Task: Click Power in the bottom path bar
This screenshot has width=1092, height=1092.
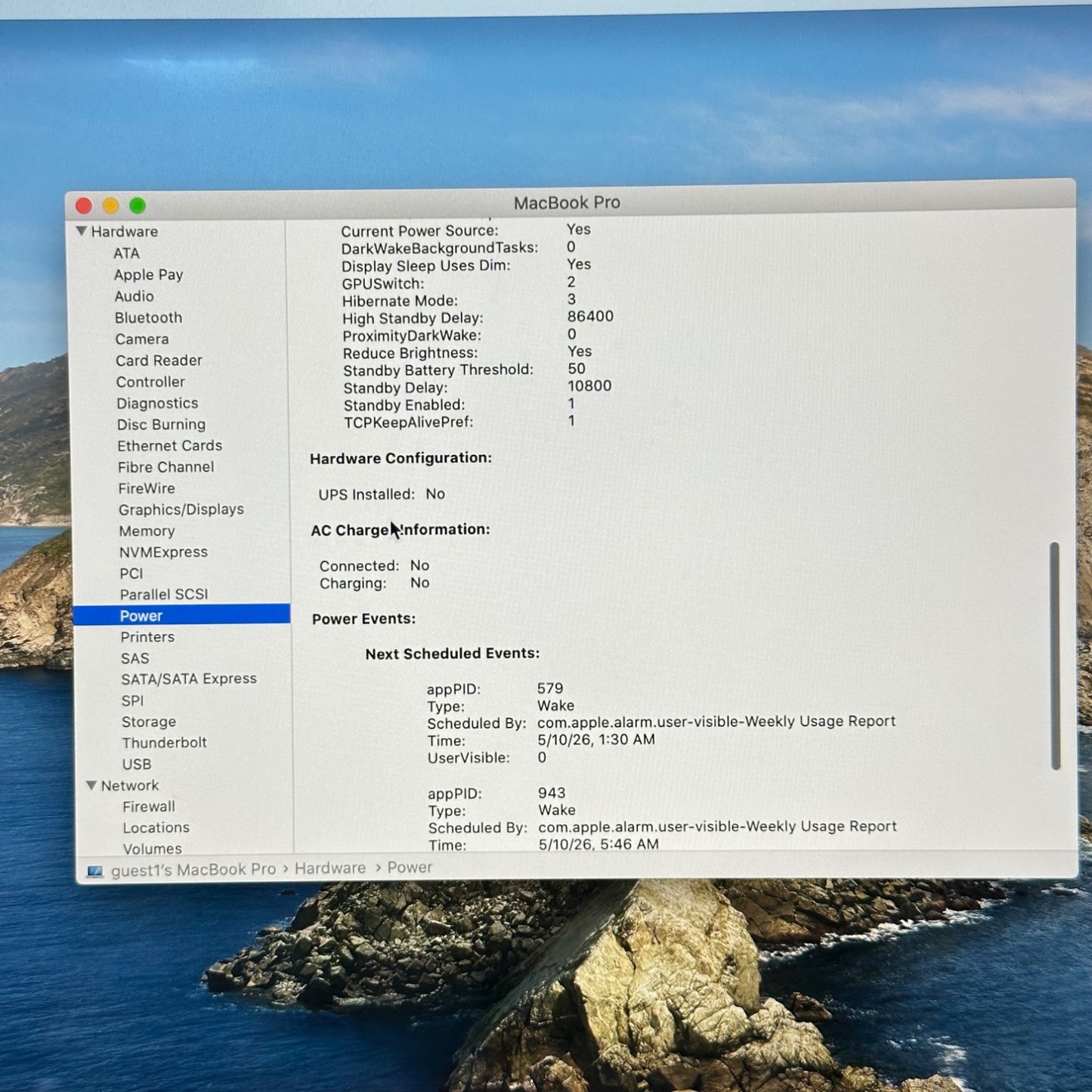Action: 410,868
